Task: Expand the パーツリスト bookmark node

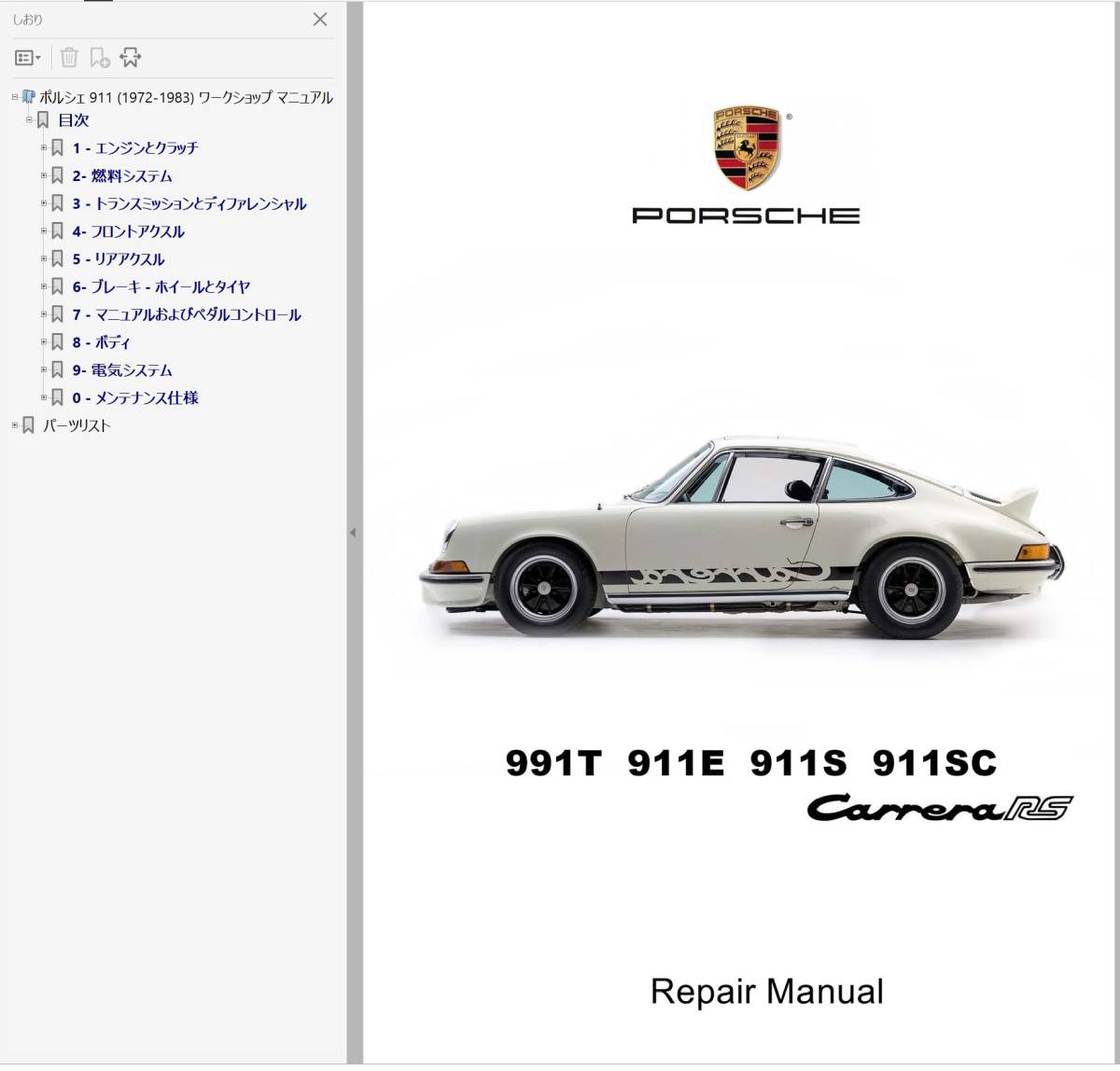Action: point(15,425)
